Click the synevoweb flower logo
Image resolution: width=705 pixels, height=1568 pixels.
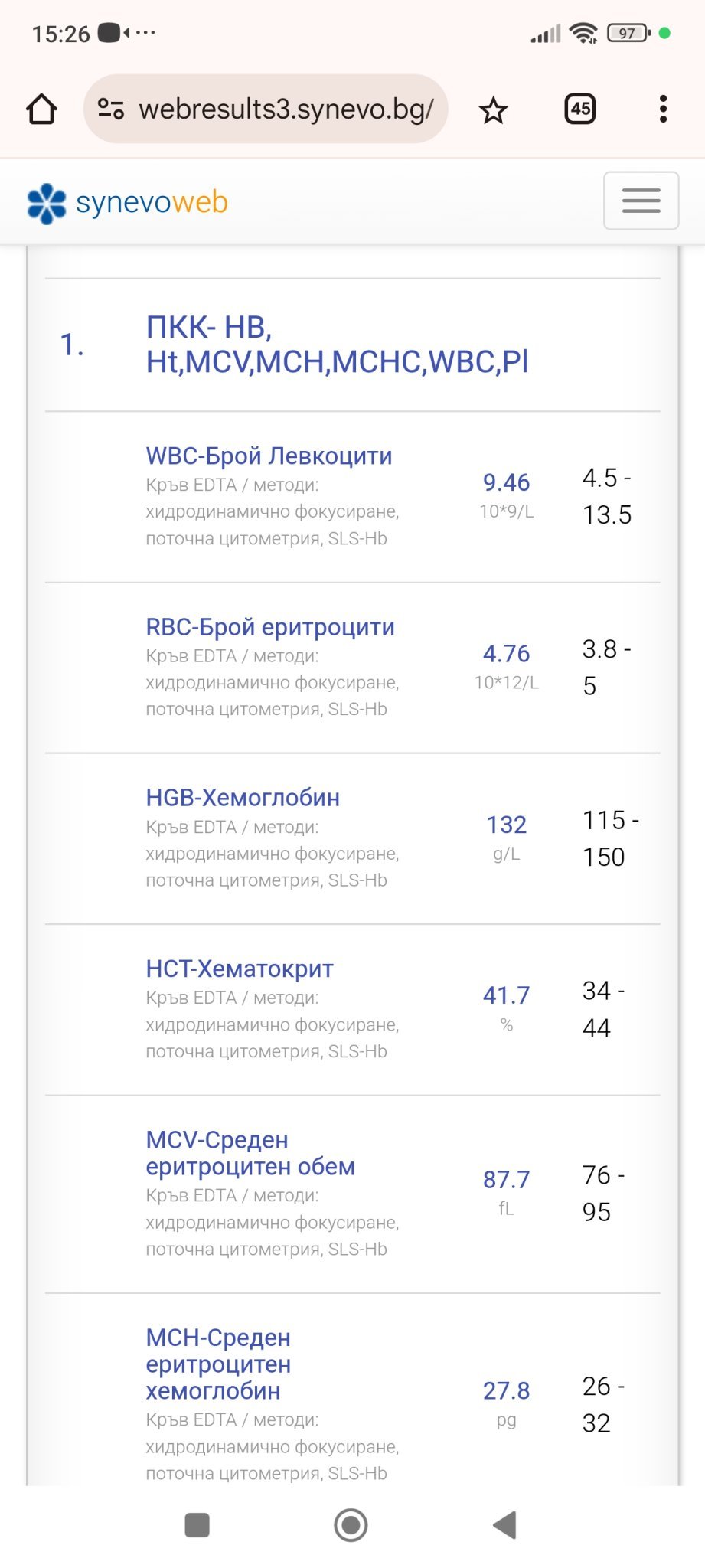[x=47, y=203]
